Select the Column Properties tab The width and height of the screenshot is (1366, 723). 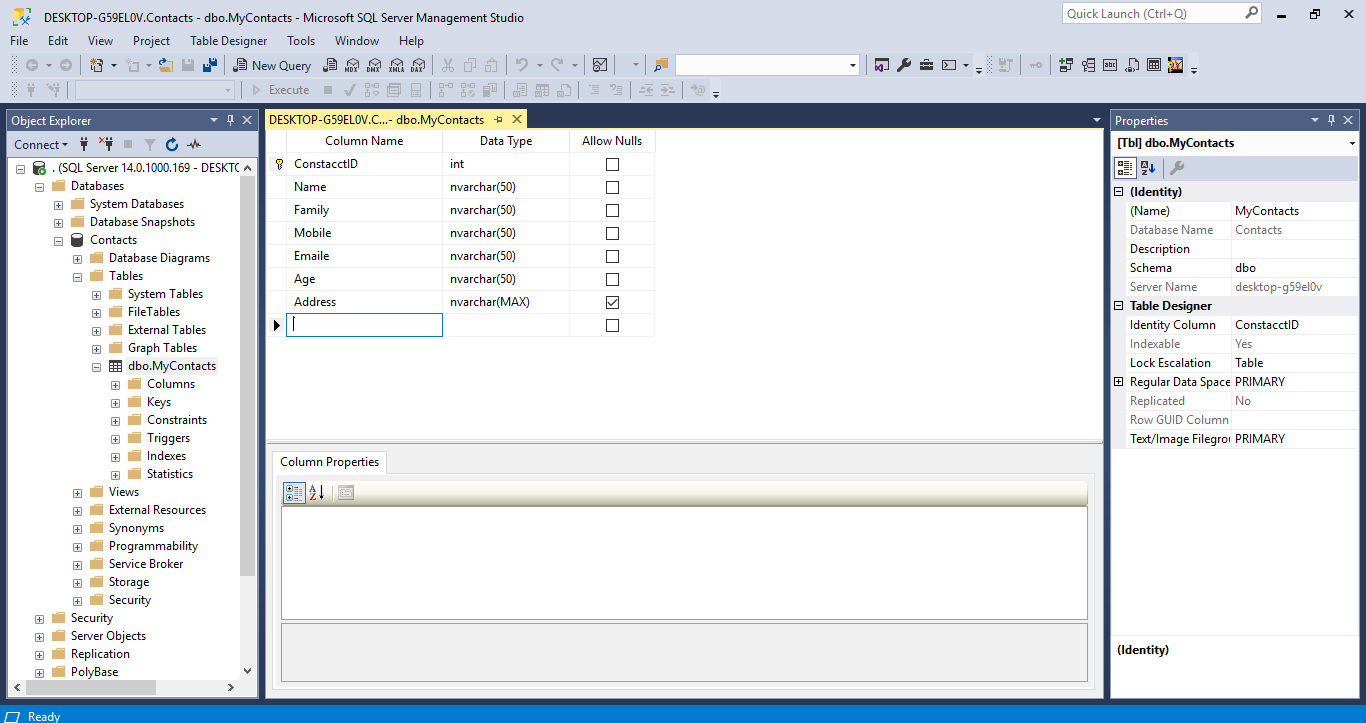329,462
